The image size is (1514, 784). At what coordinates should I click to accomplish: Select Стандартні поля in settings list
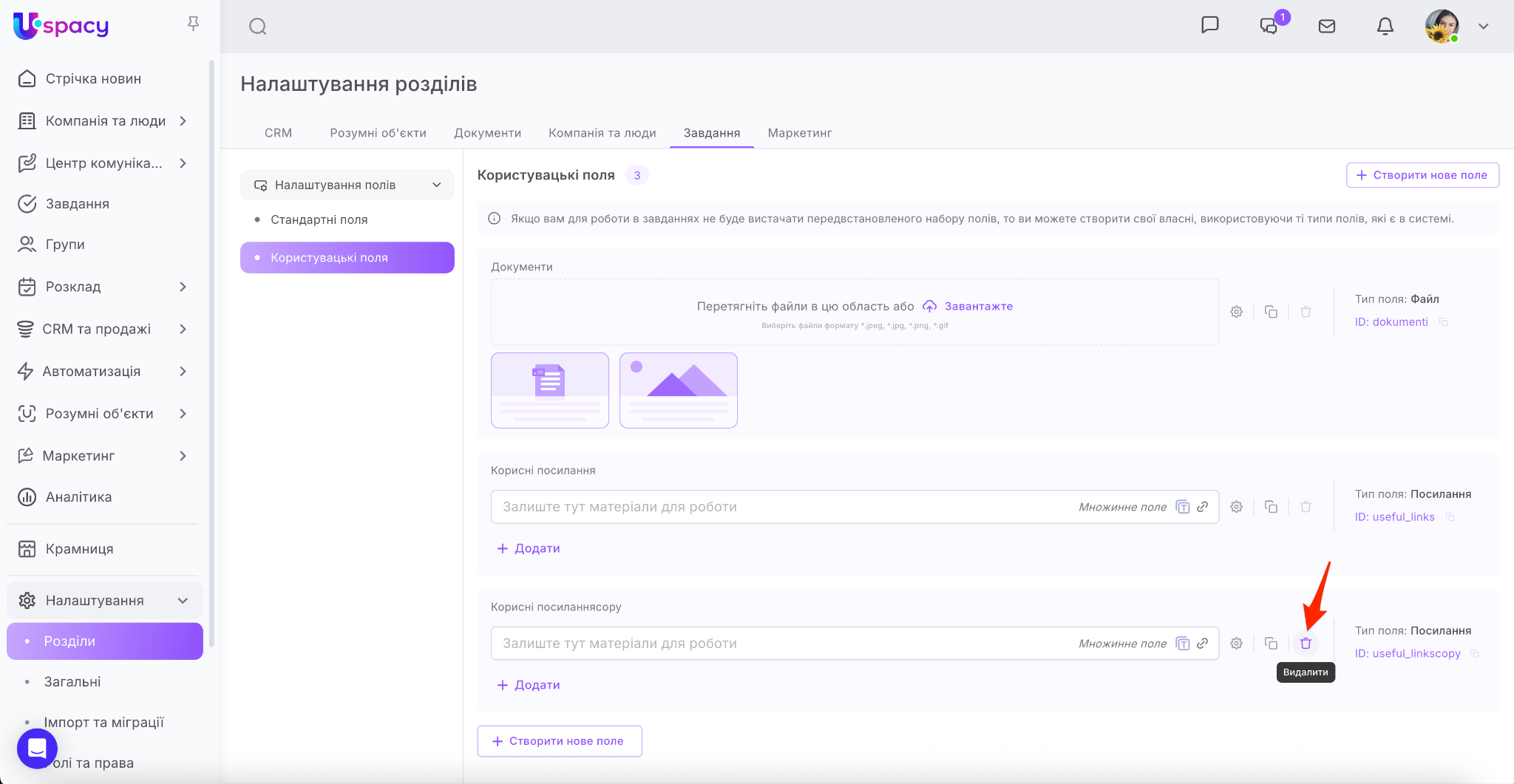[x=319, y=219]
